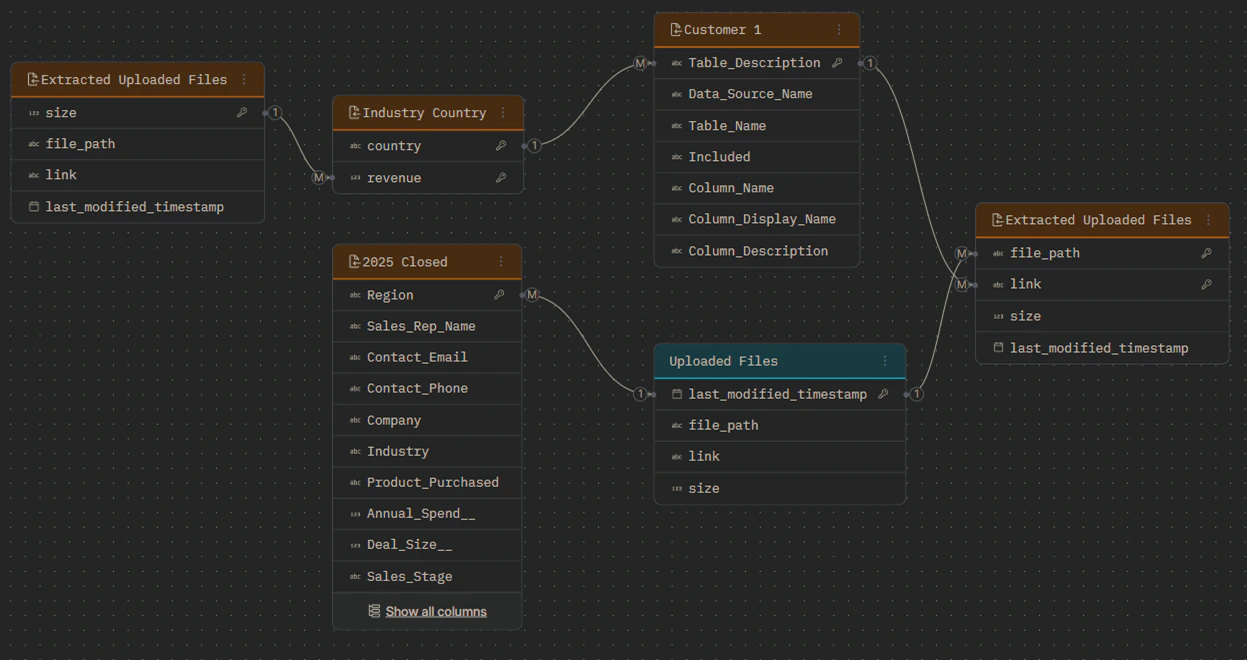
Task: Open the Uploaded Files table options menu
Action: point(885,361)
